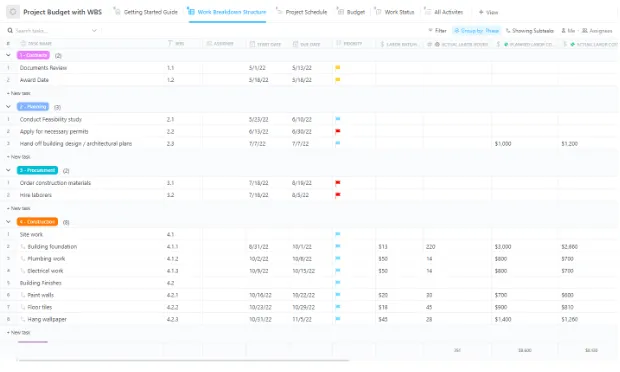Open the Hire laborers task
This screenshot has height=372, width=620.
[x=36, y=195]
